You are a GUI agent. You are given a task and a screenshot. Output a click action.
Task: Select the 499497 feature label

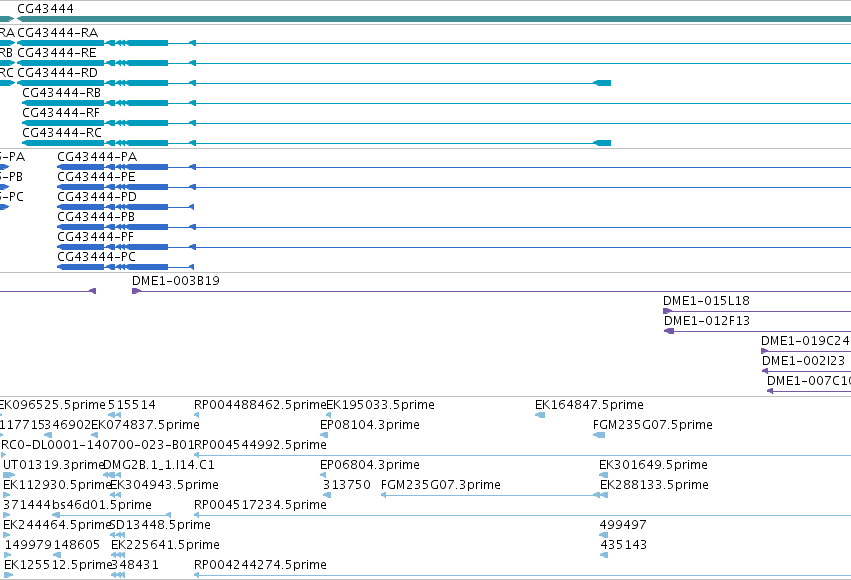[x=623, y=525]
